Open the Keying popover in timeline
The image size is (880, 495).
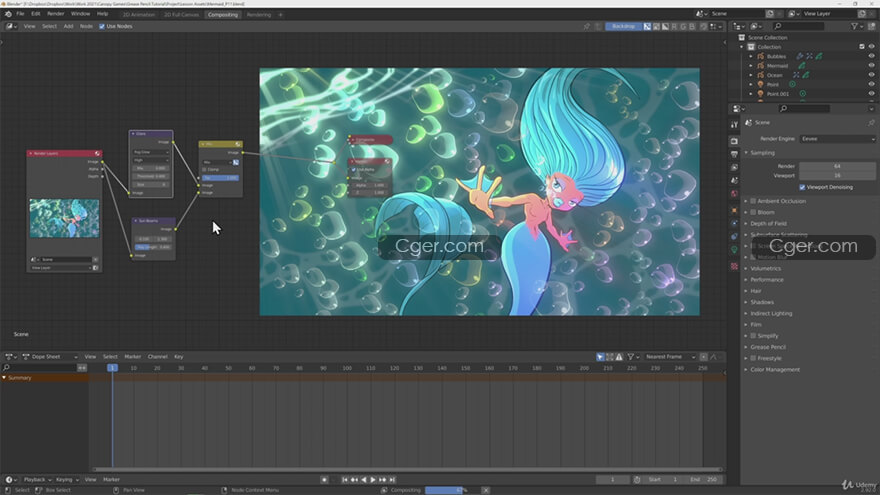point(65,480)
